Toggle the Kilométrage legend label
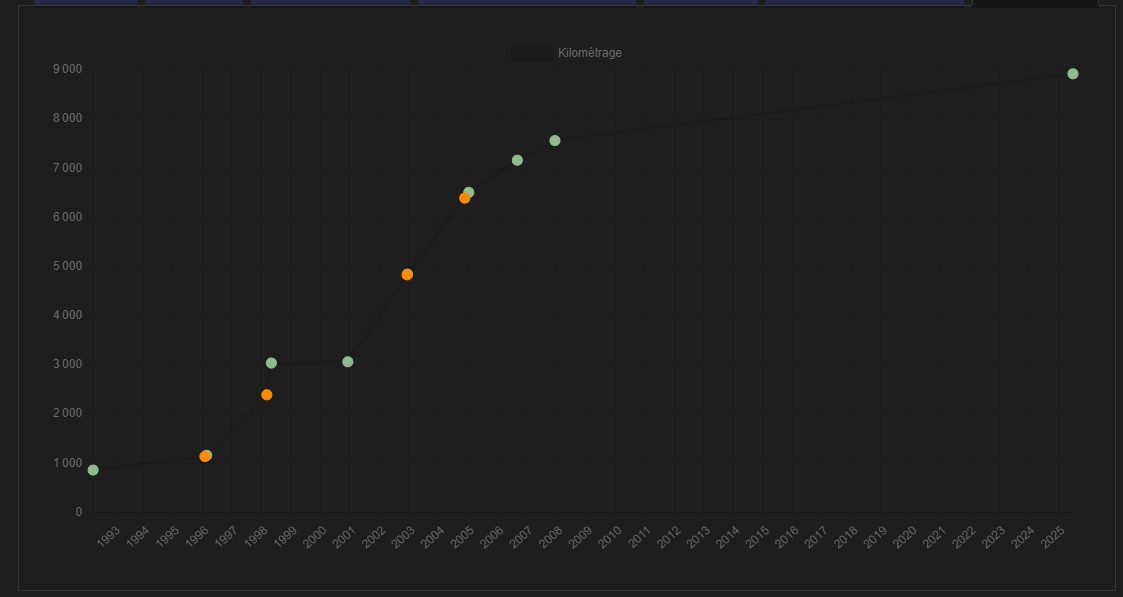Viewport: 1123px width, 597px height. [589, 53]
